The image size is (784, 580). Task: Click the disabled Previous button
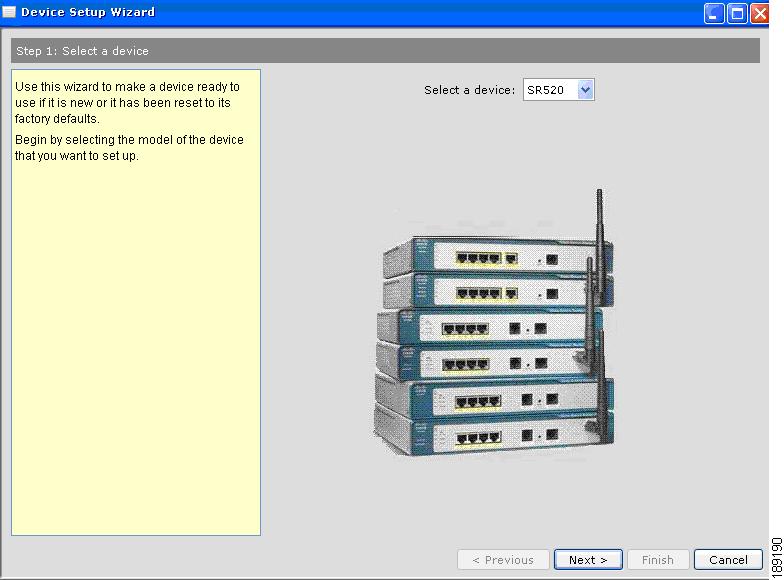pos(503,560)
